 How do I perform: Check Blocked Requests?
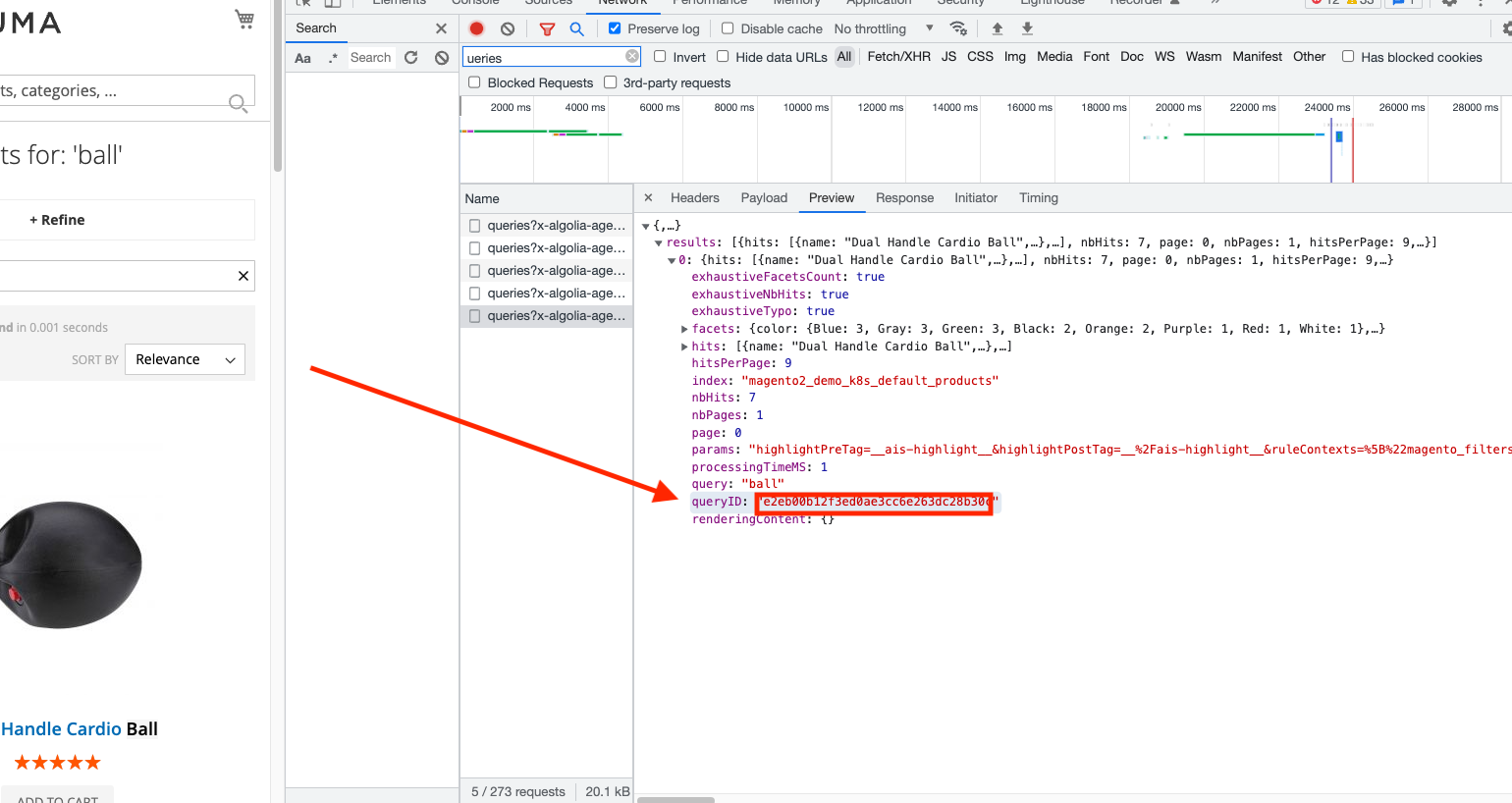pos(474,82)
